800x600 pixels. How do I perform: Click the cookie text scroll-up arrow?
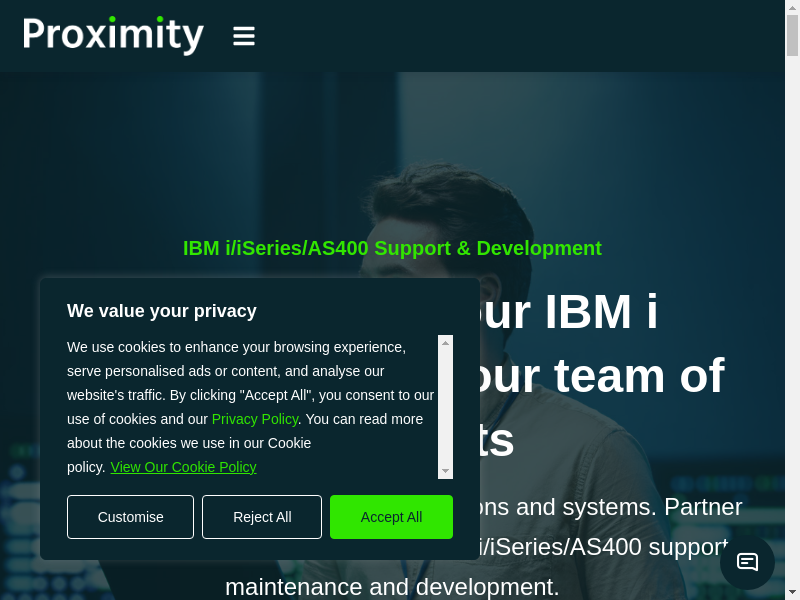click(x=446, y=343)
